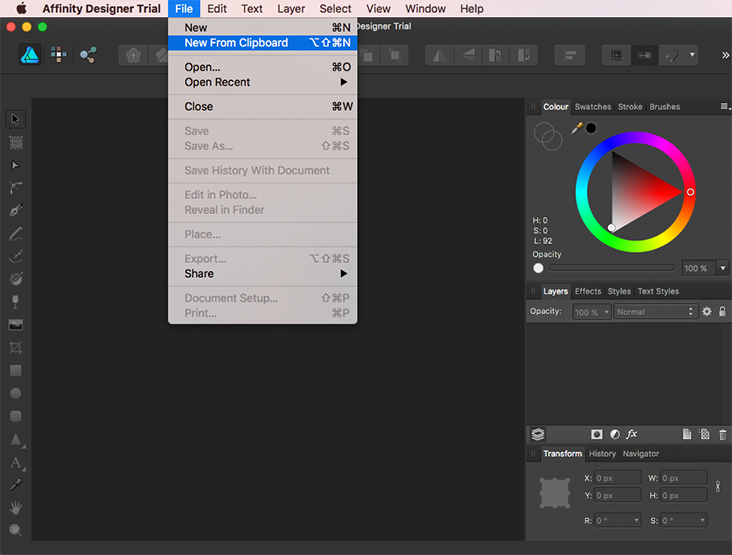
Task: Click the black recent colour swatch
Action: 591,128
